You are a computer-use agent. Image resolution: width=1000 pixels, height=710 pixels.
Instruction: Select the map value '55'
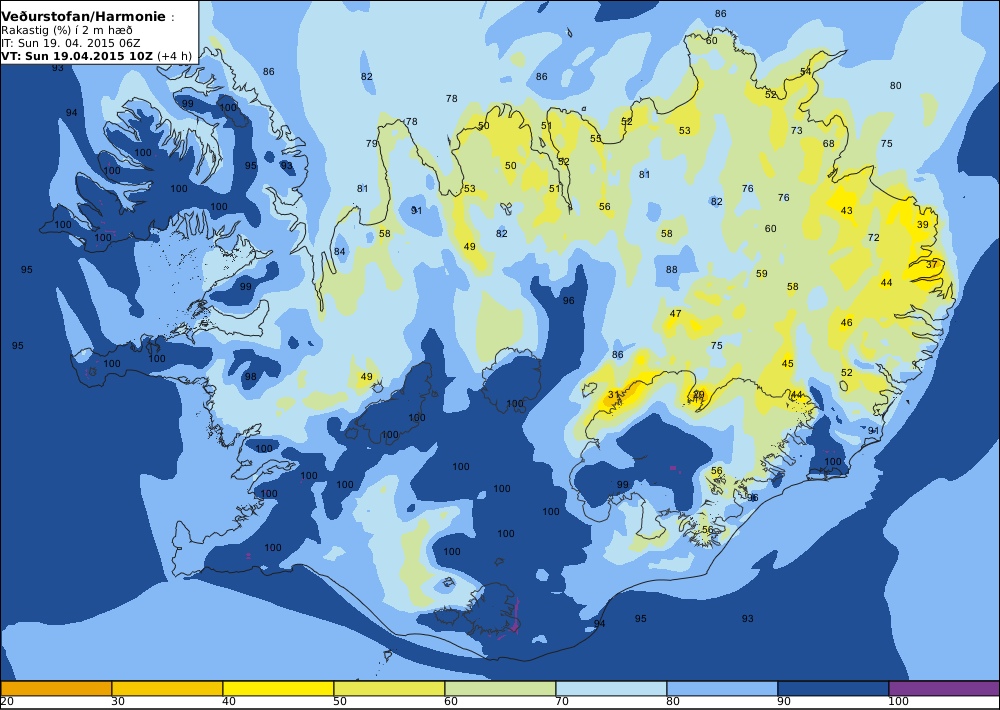[596, 138]
